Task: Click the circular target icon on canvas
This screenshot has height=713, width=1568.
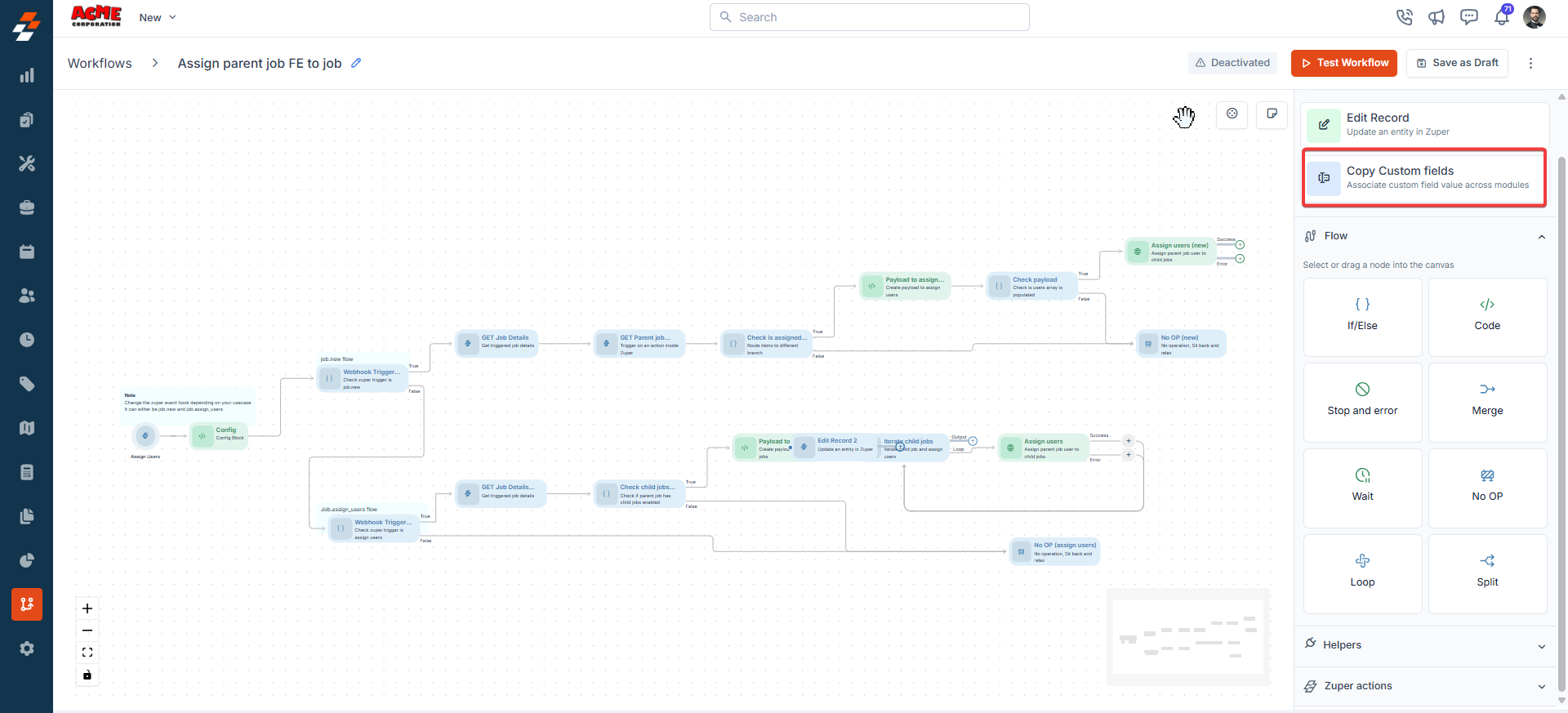Action: point(1232,114)
